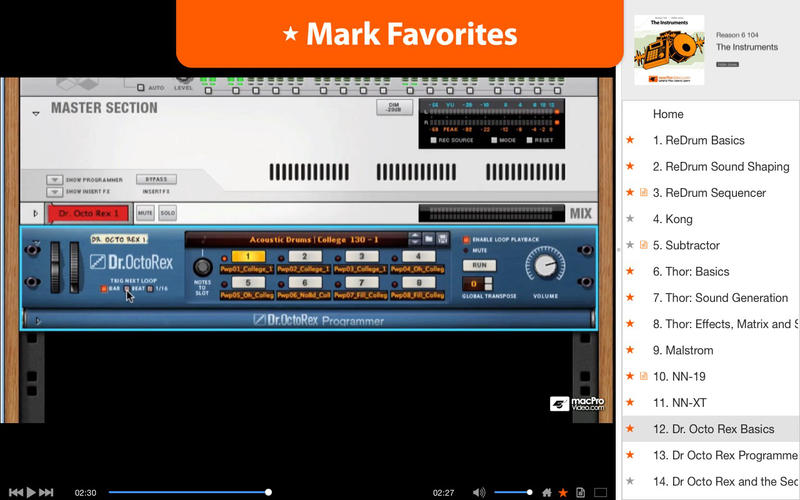800x500 pixels.
Task: Set Trig Next Loop to 1/16
Action: click(x=150, y=289)
